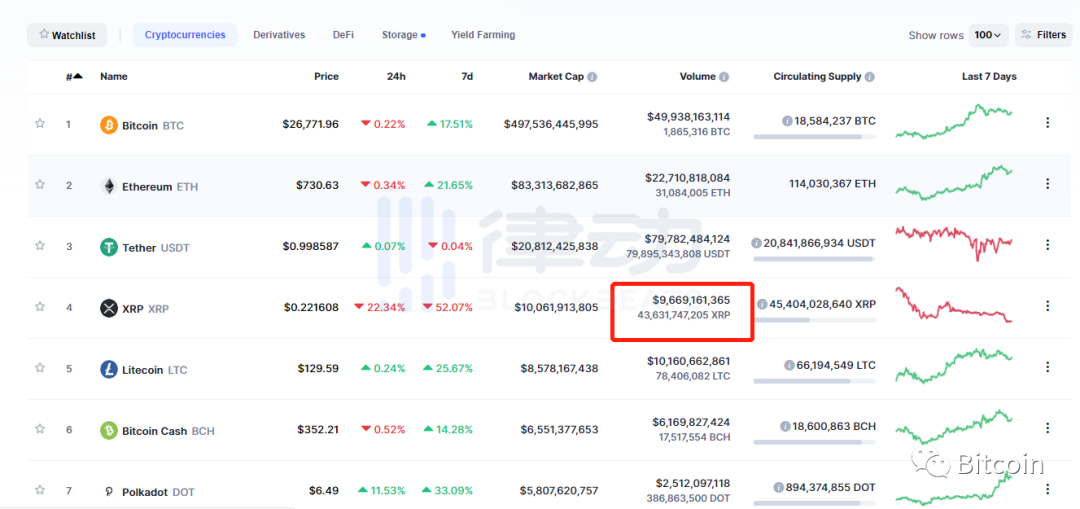The image size is (1080, 509).
Task: Click the Market Cap info icon
Action: (x=592, y=77)
